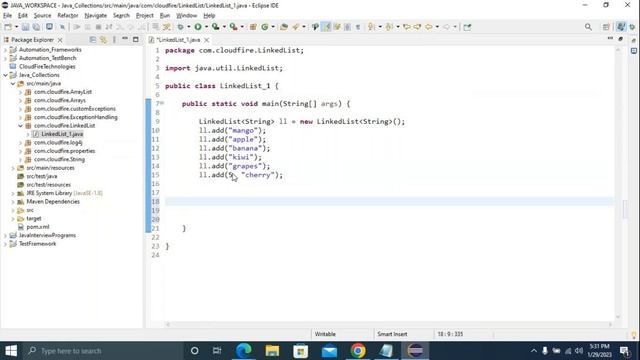Click the tip lightbulb in status bar
This screenshot has width=640, height=360.
tap(633, 335)
